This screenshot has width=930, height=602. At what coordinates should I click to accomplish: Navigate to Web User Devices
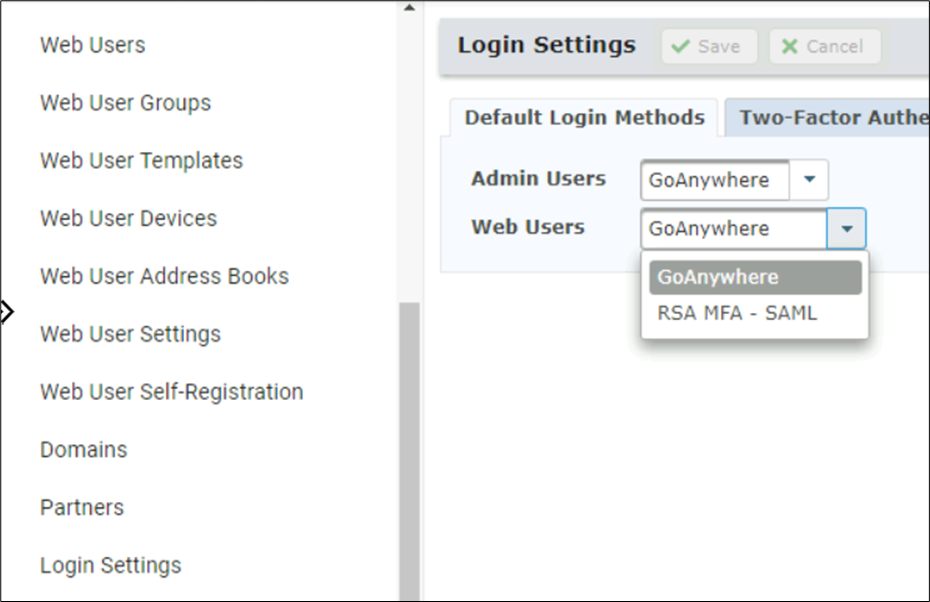point(128,219)
